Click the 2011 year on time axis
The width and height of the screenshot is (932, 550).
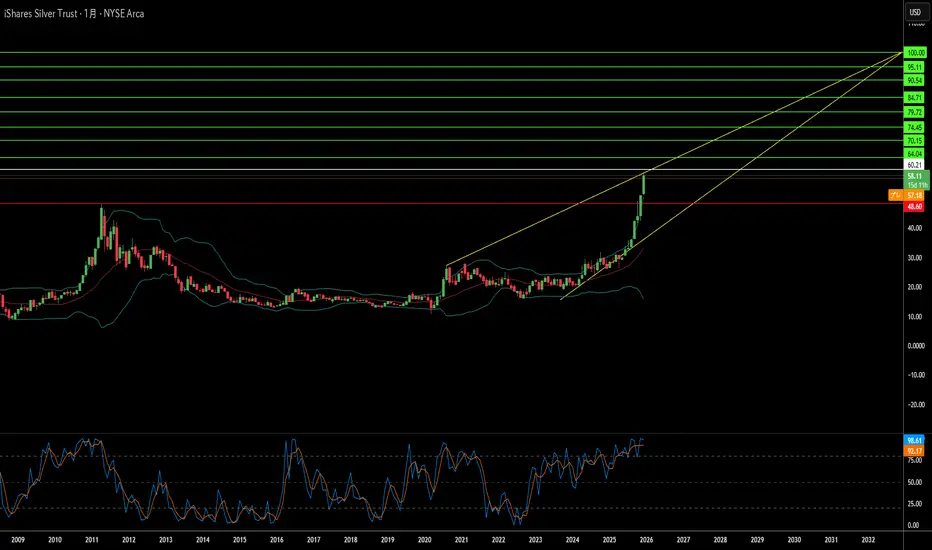[x=92, y=540]
